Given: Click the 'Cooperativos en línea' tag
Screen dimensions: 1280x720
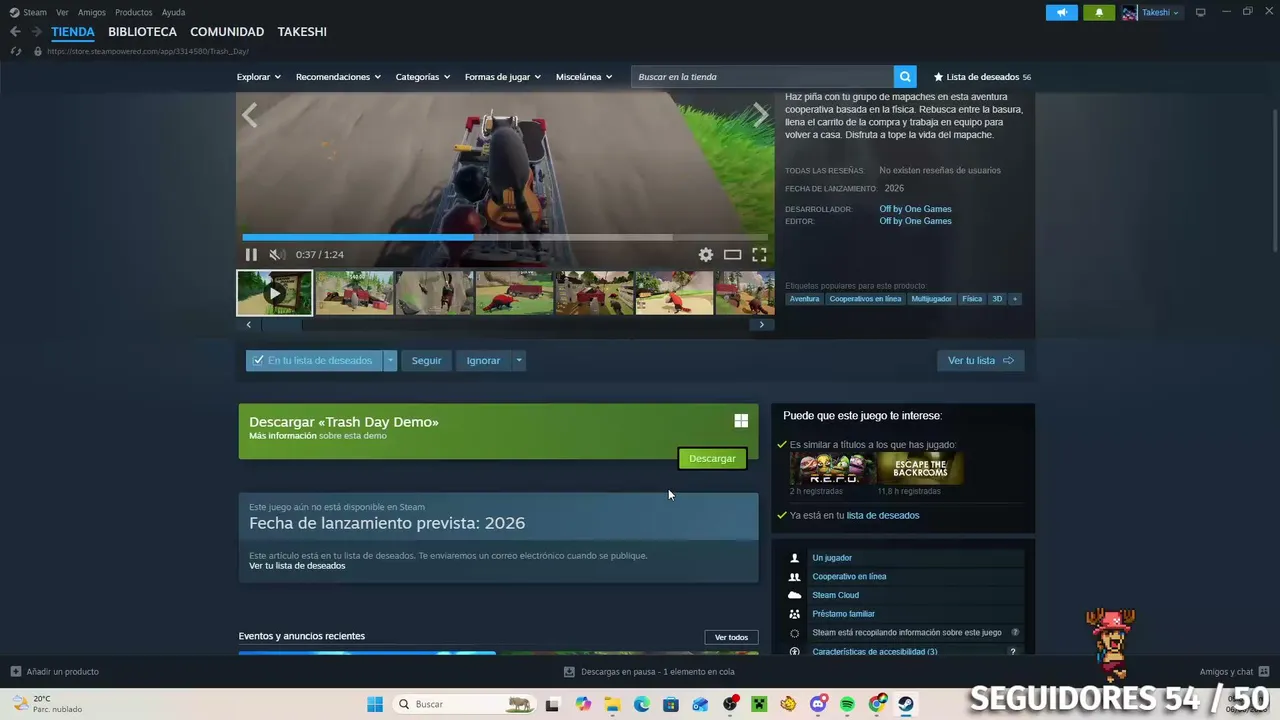Looking at the screenshot, I should 865,299.
